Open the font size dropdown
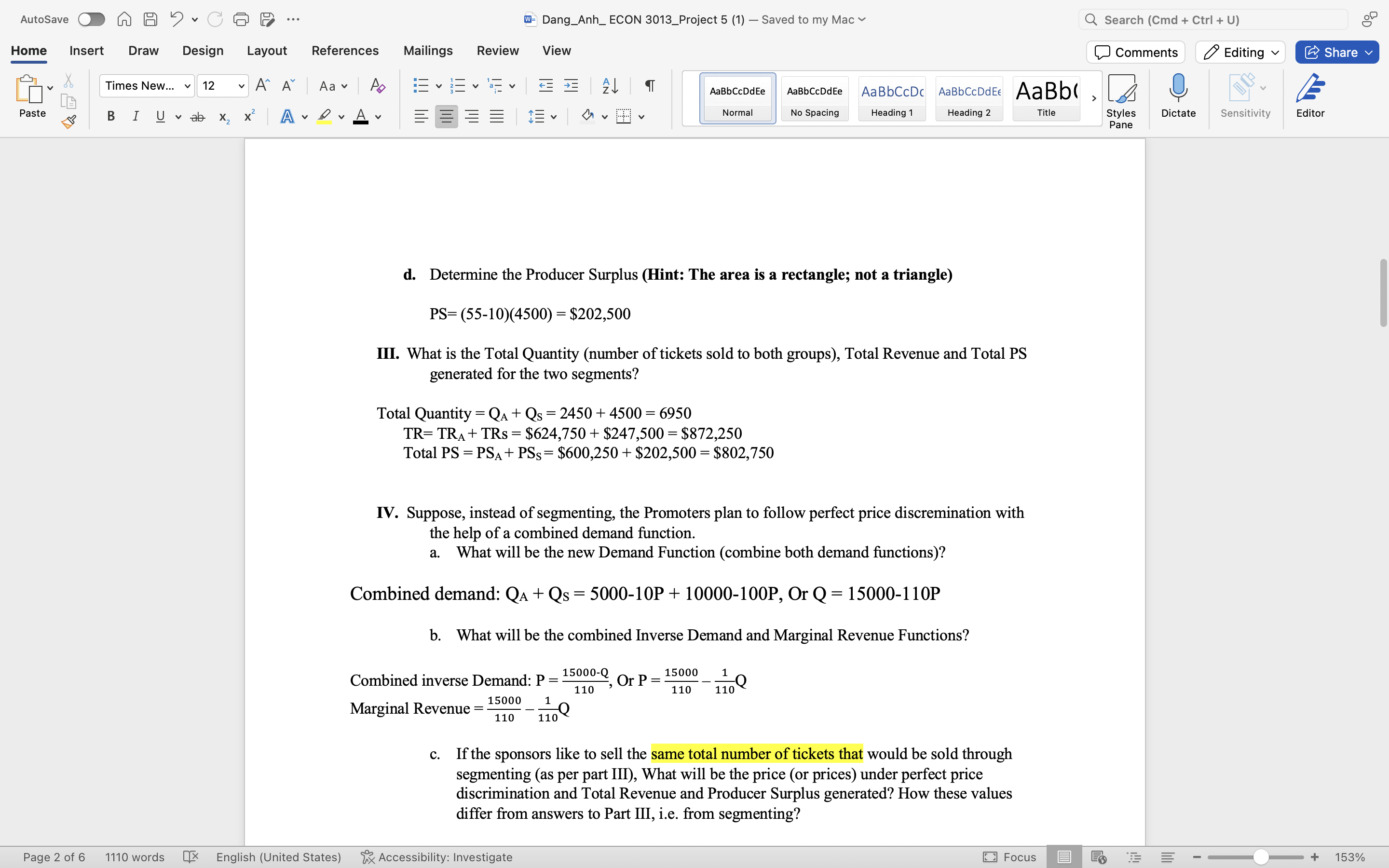 click(x=241, y=85)
